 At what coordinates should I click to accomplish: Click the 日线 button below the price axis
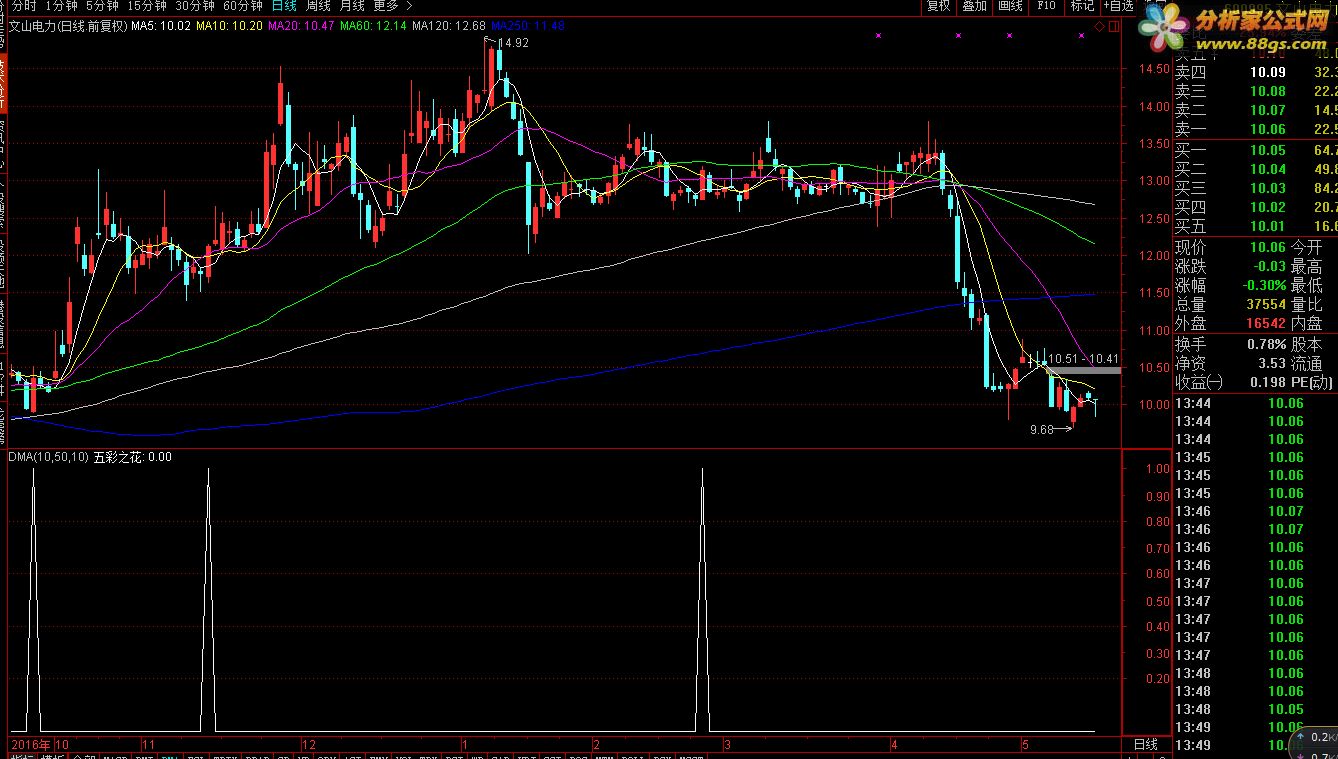click(1146, 744)
